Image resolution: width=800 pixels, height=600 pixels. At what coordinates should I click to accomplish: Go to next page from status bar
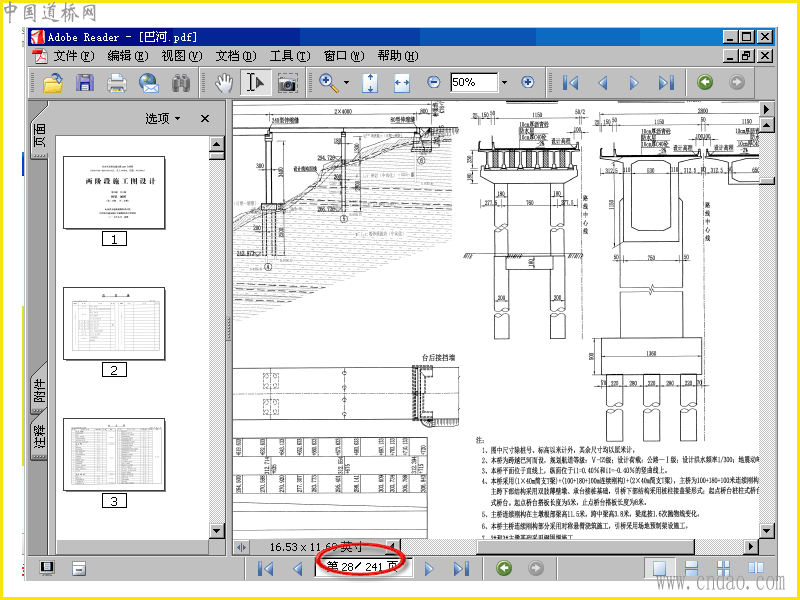point(429,568)
